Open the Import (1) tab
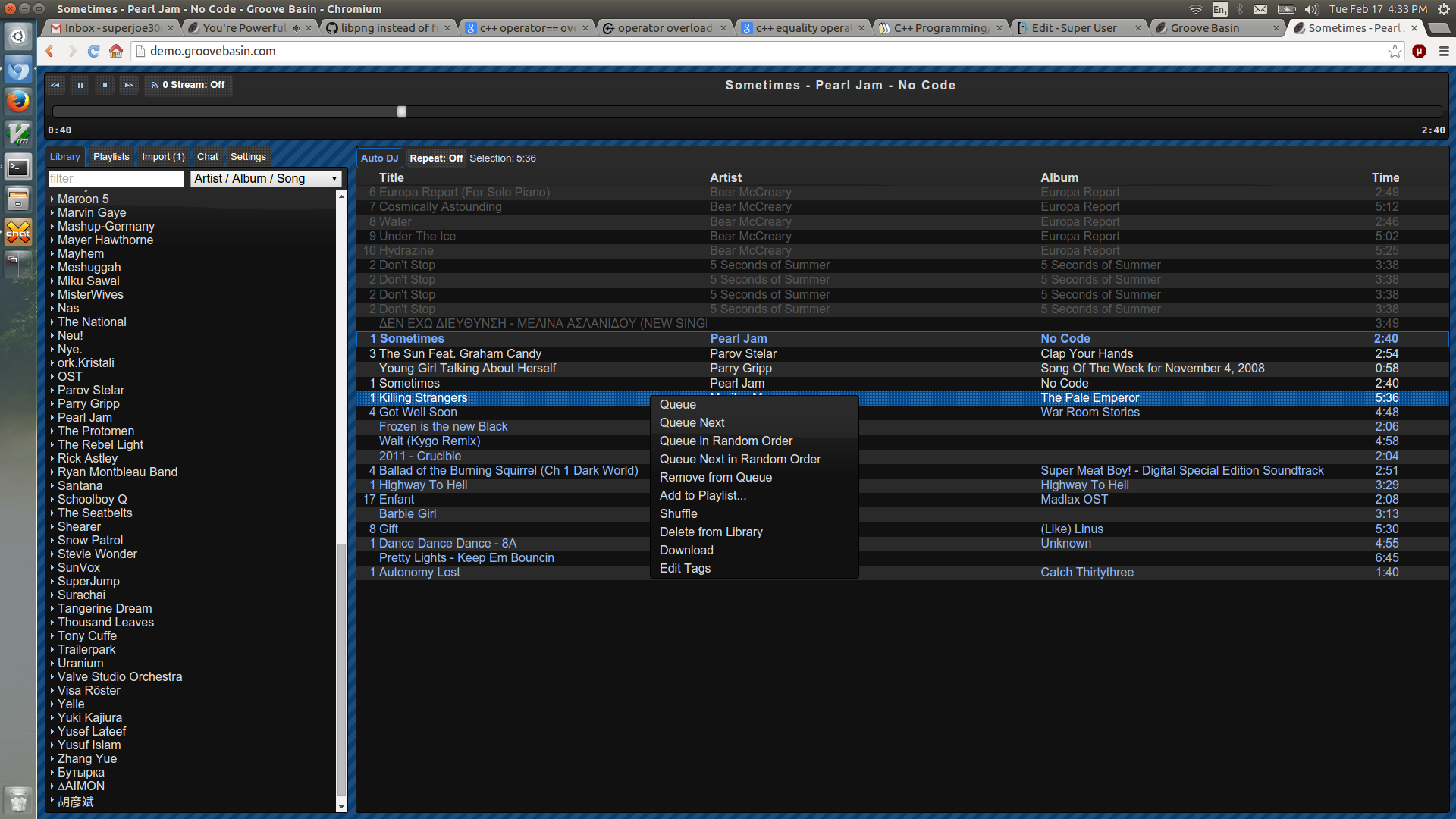 pyautogui.click(x=163, y=157)
